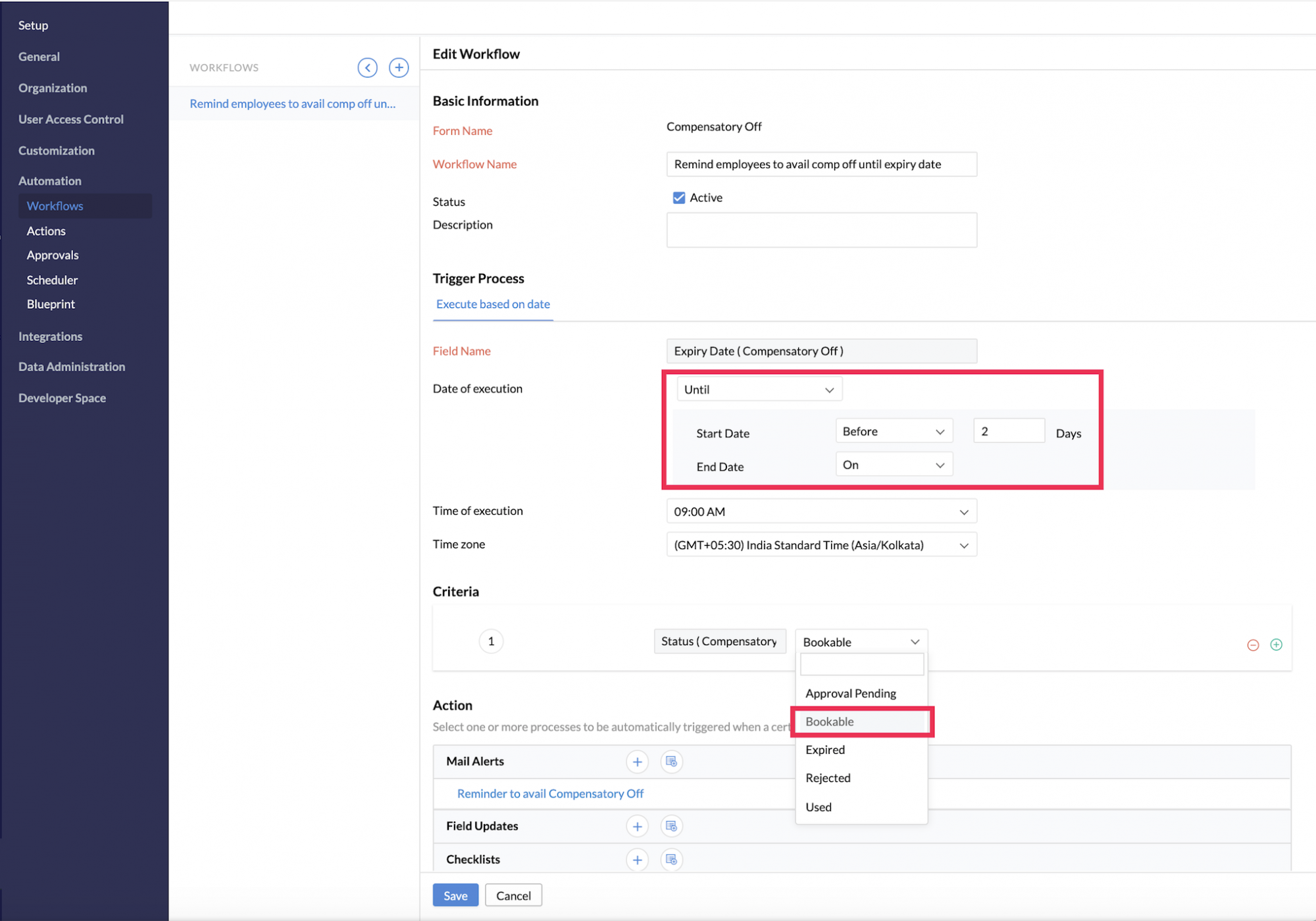
Task: Click the Description text input field
Action: click(822, 231)
